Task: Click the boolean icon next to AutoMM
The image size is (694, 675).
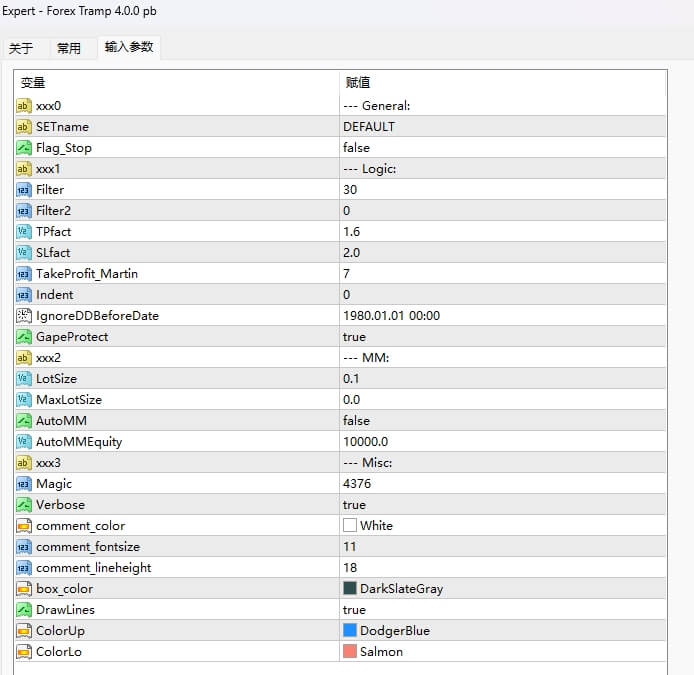Action: tap(24, 420)
